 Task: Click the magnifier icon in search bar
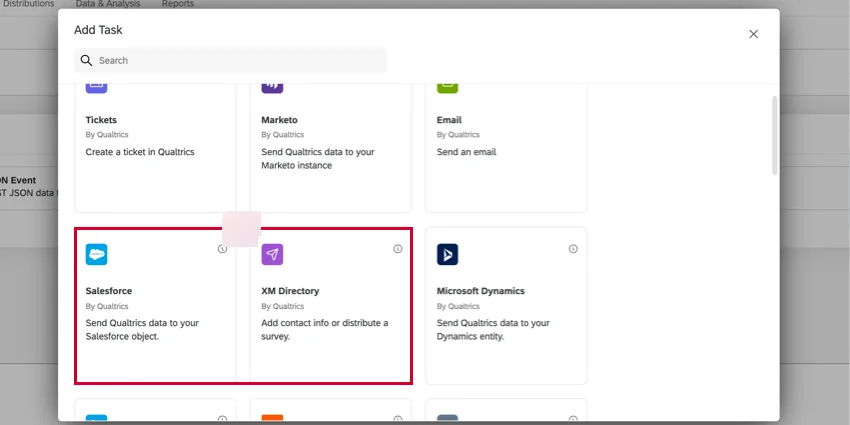tap(87, 60)
